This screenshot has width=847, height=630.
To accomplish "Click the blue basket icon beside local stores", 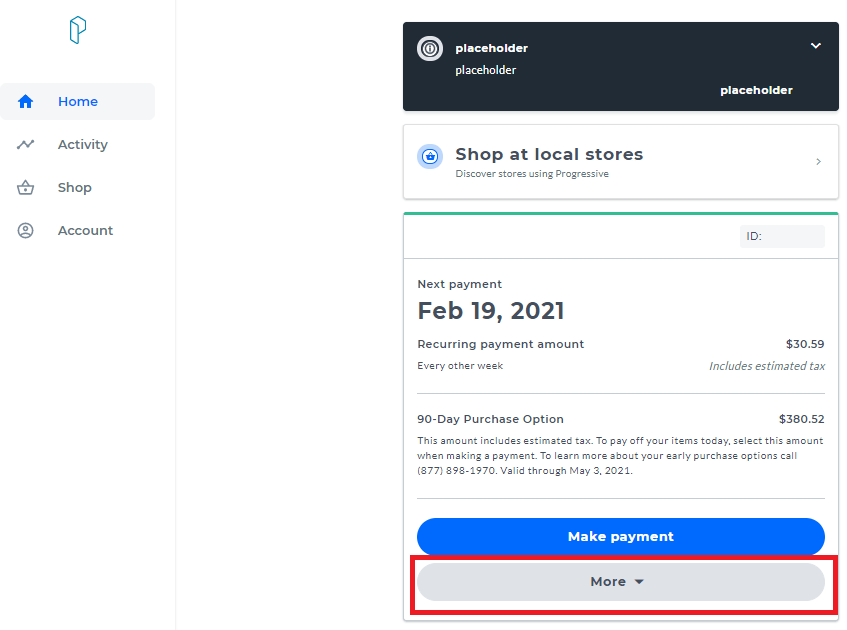I will pyautogui.click(x=430, y=156).
